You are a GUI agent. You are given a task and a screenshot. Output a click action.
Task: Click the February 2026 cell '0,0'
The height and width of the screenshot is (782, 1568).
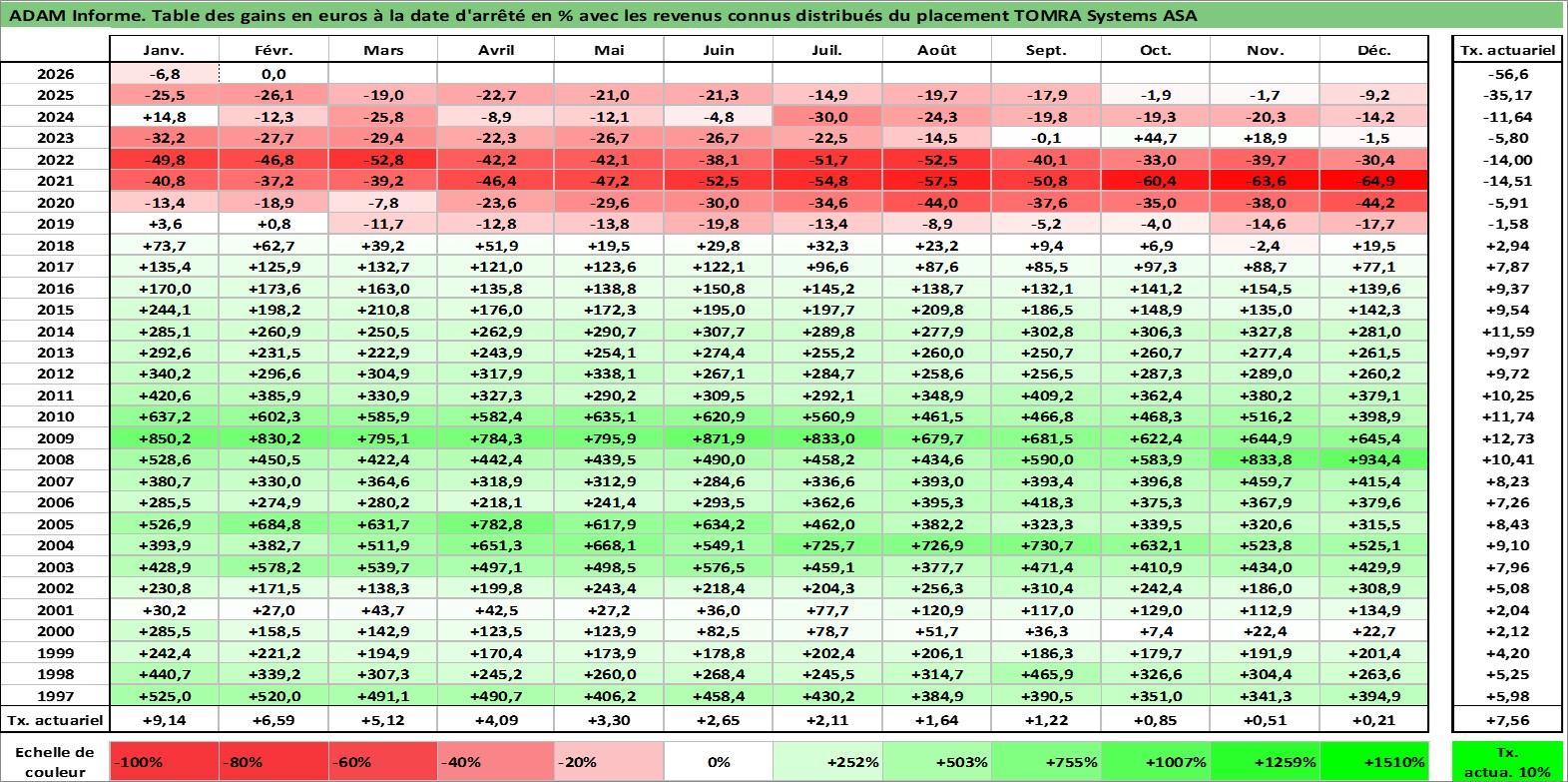click(273, 74)
